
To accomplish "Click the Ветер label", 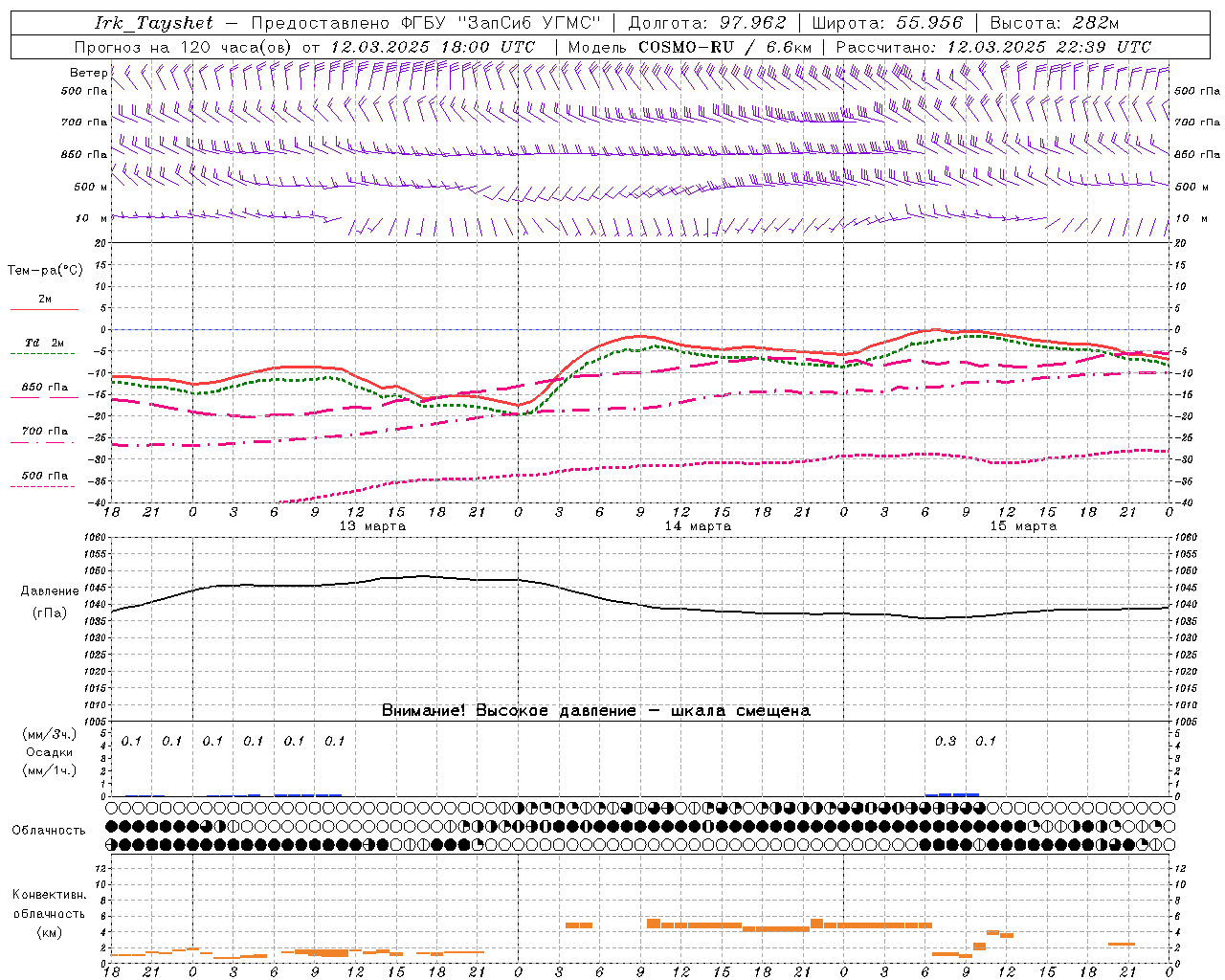I will coord(89,73).
